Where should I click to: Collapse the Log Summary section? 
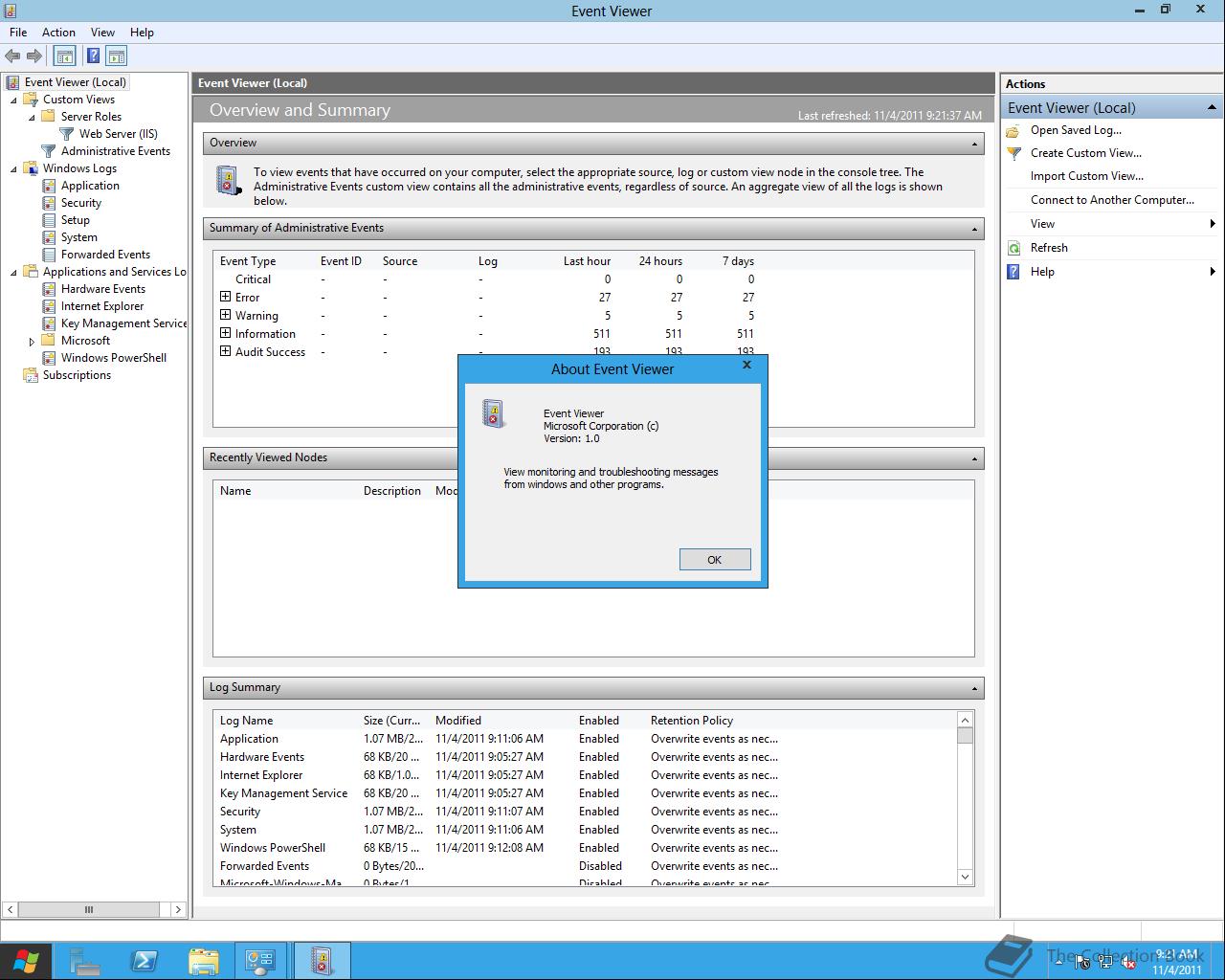point(974,688)
